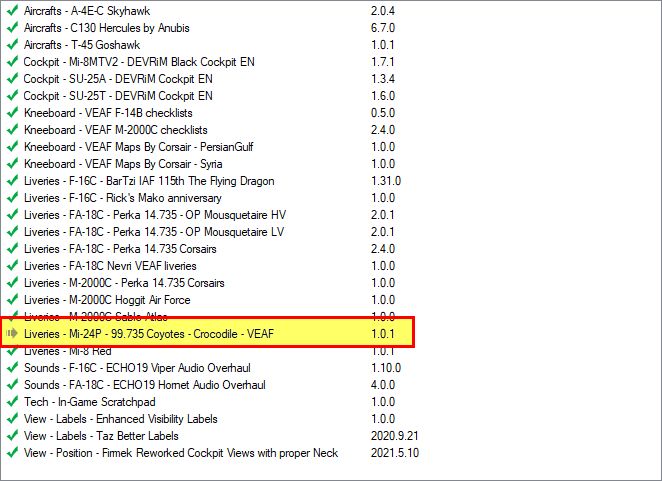
Task: Click version 4.0.0 of Hornet Audio Overhaul
Action: pos(383,385)
